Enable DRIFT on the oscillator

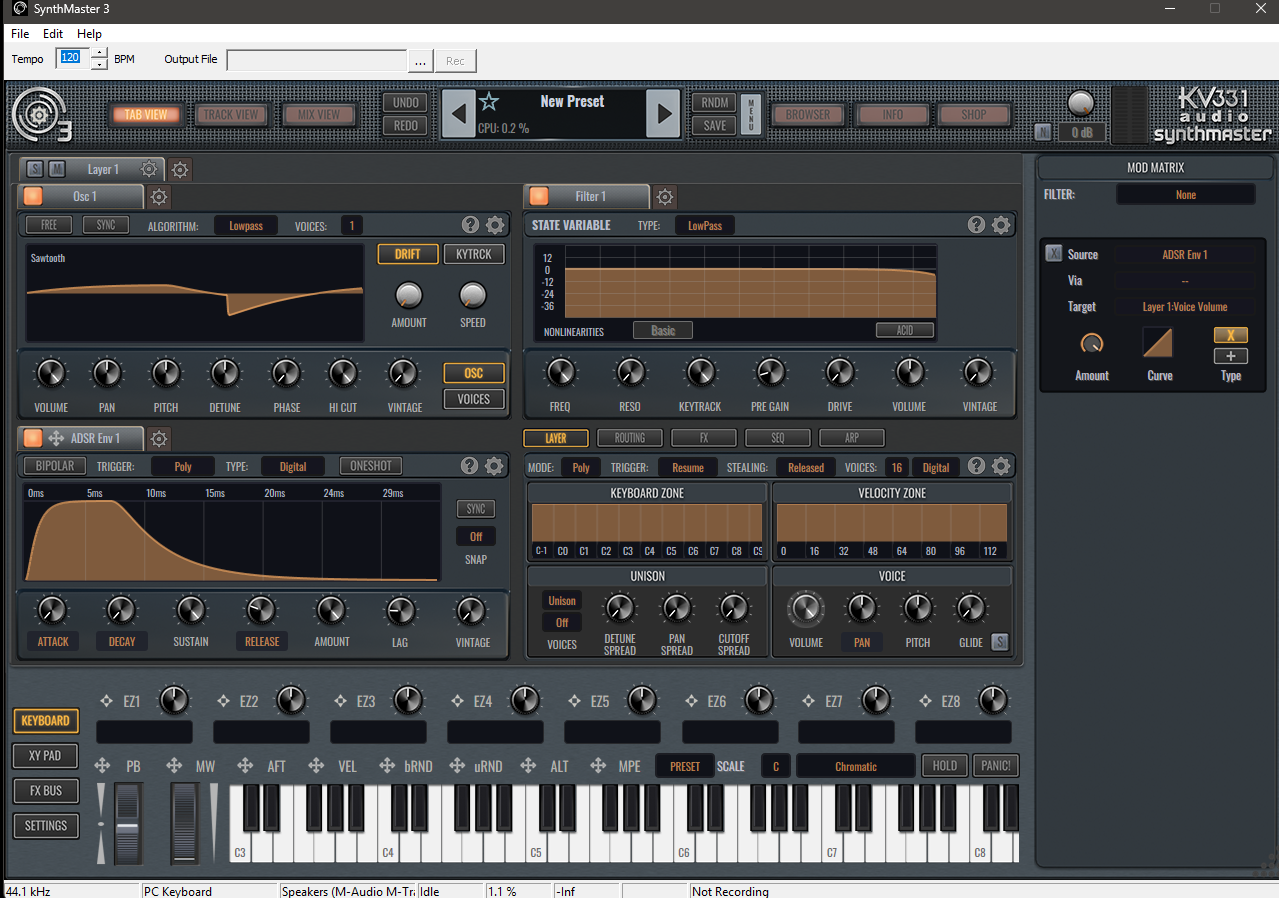[x=407, y=254]
